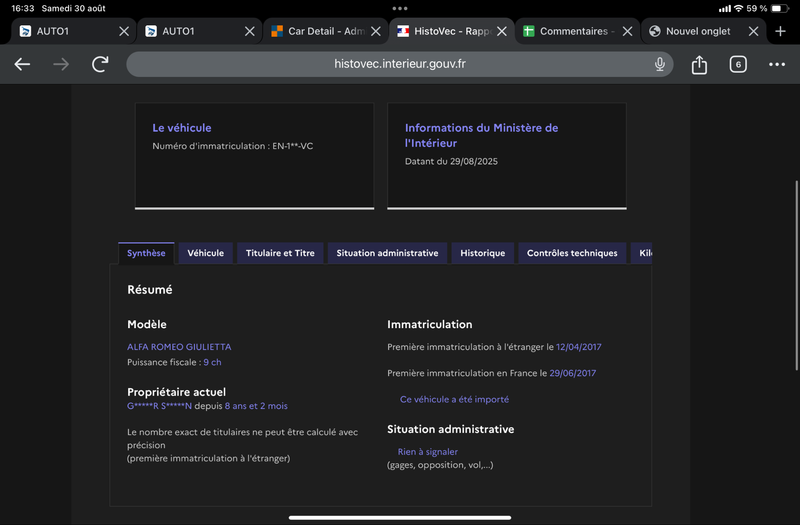Click Ce véhicule a été importé text

[x=454, y=399]
